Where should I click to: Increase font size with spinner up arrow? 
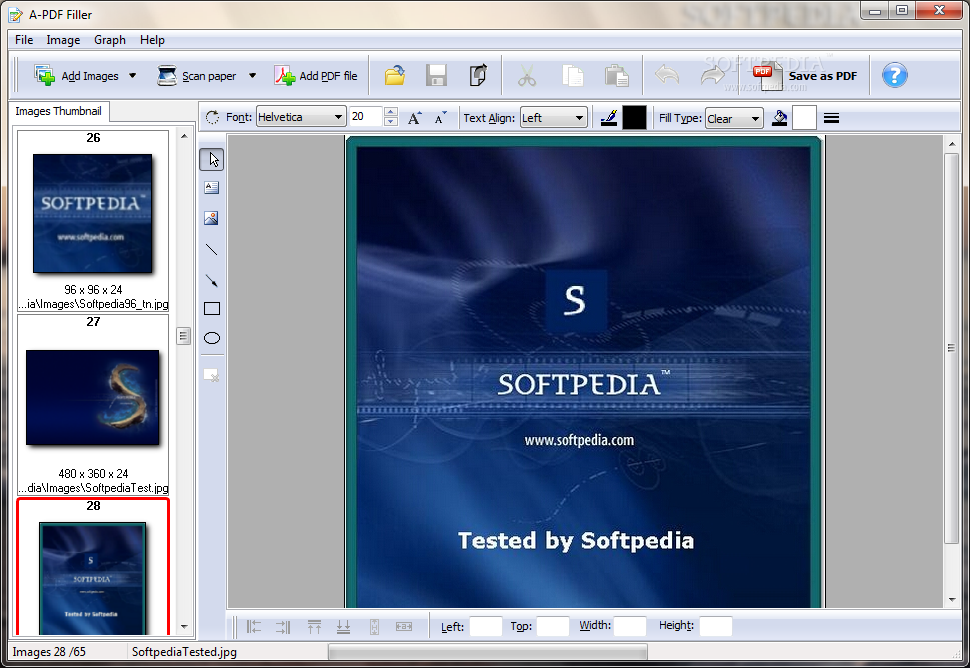390,112
